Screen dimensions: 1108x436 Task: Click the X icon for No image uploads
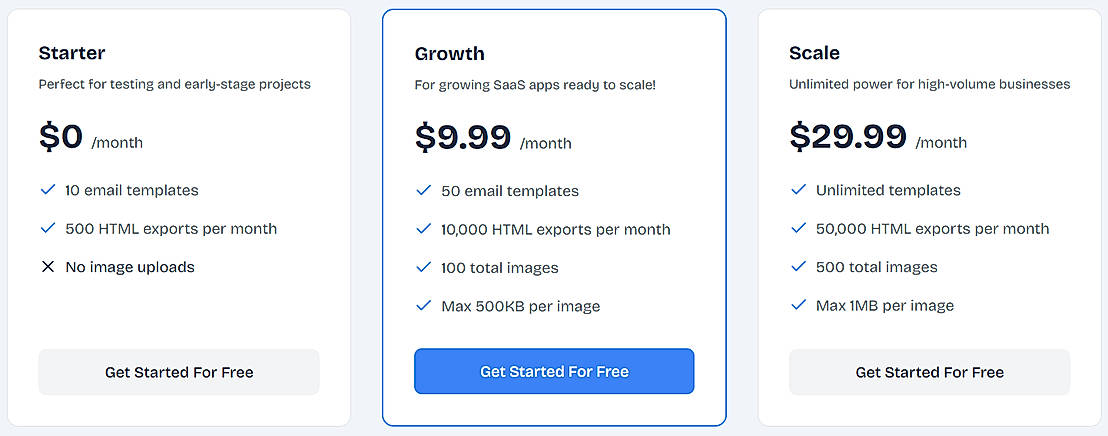pos(47,267)
